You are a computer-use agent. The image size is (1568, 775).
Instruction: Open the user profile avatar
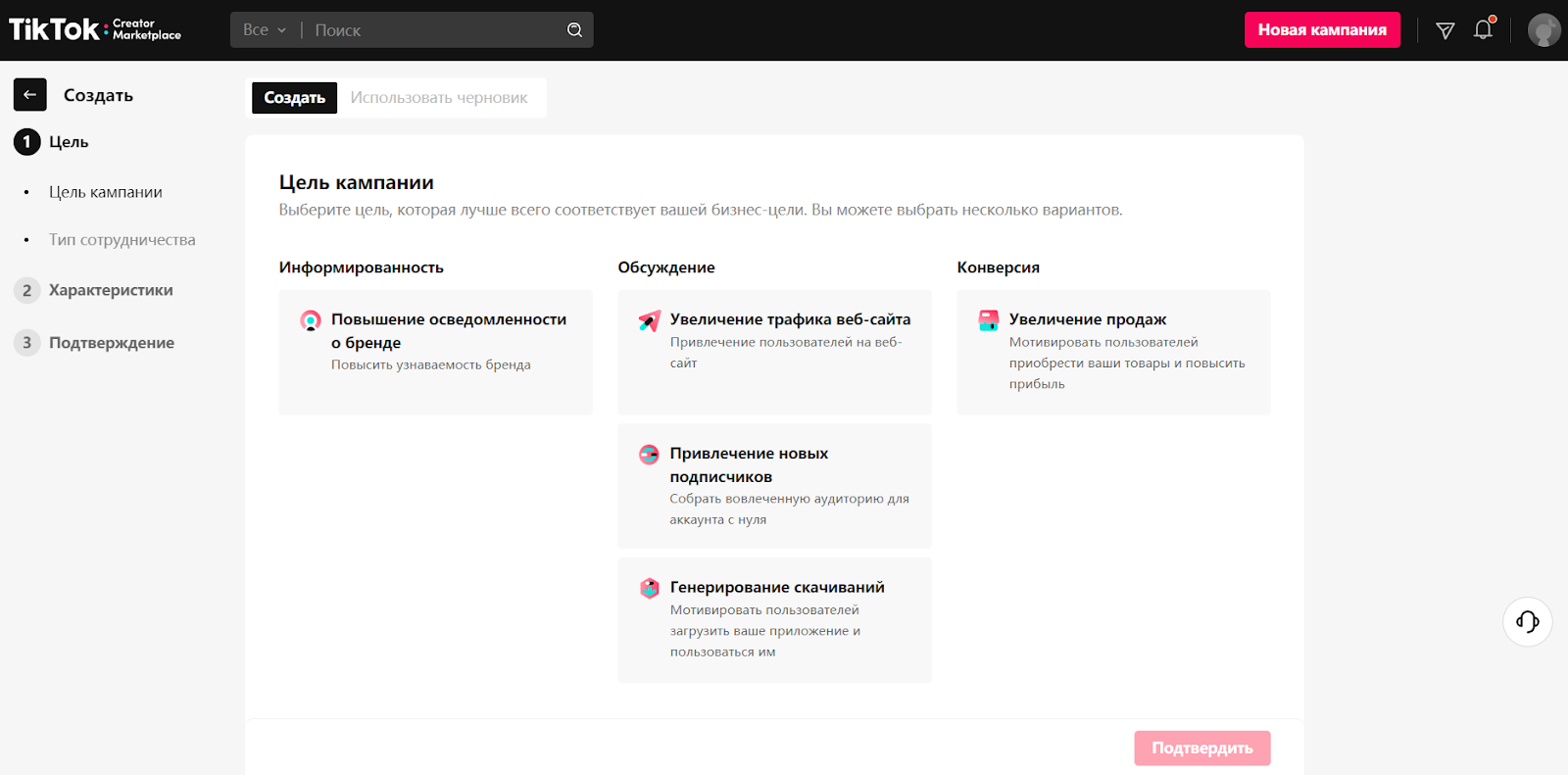pyautogui.click(x=1543, y=30)
